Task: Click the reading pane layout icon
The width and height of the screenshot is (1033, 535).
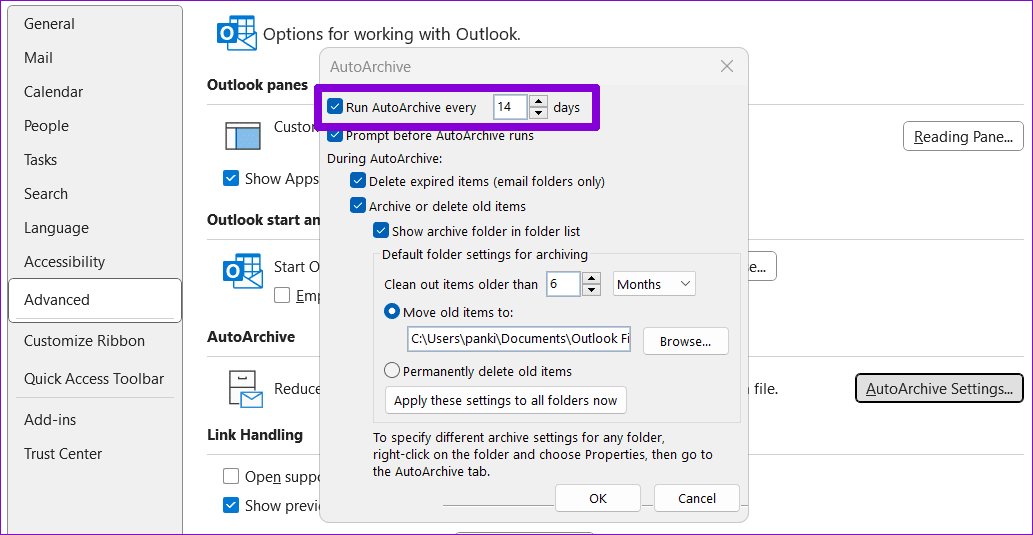Action: [x=244, y=136]
